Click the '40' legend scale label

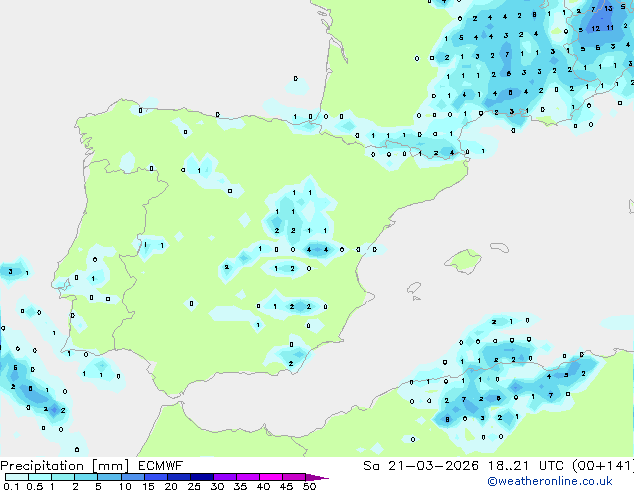coord(263,486)
